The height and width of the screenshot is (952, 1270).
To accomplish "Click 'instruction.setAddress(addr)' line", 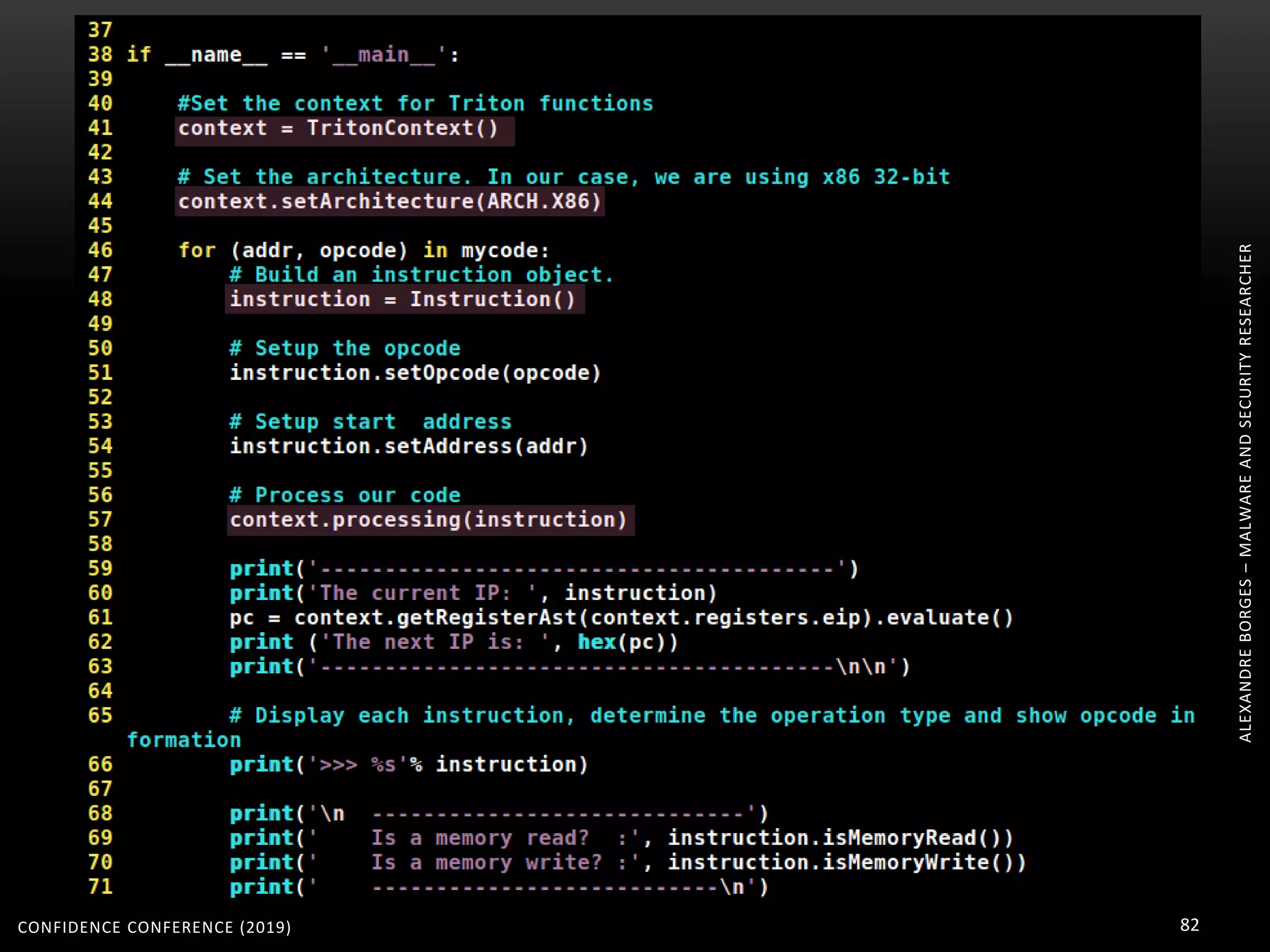I will click(409, 446).
